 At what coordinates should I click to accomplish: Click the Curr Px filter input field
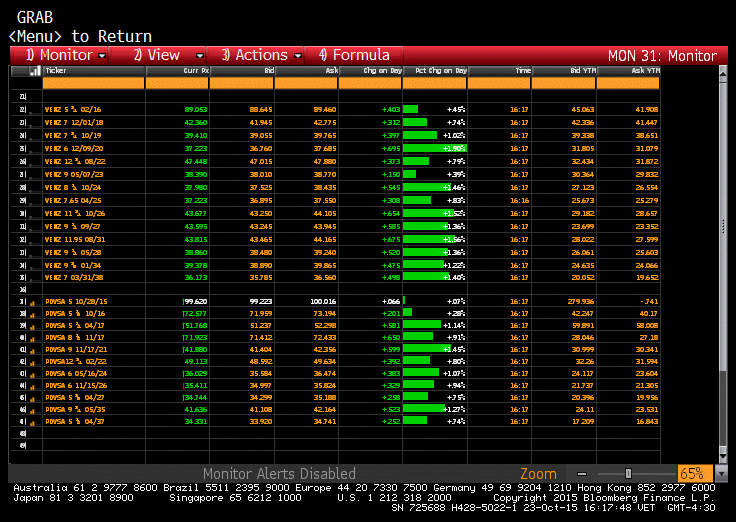pyautogui.click(x=177, y=83)
